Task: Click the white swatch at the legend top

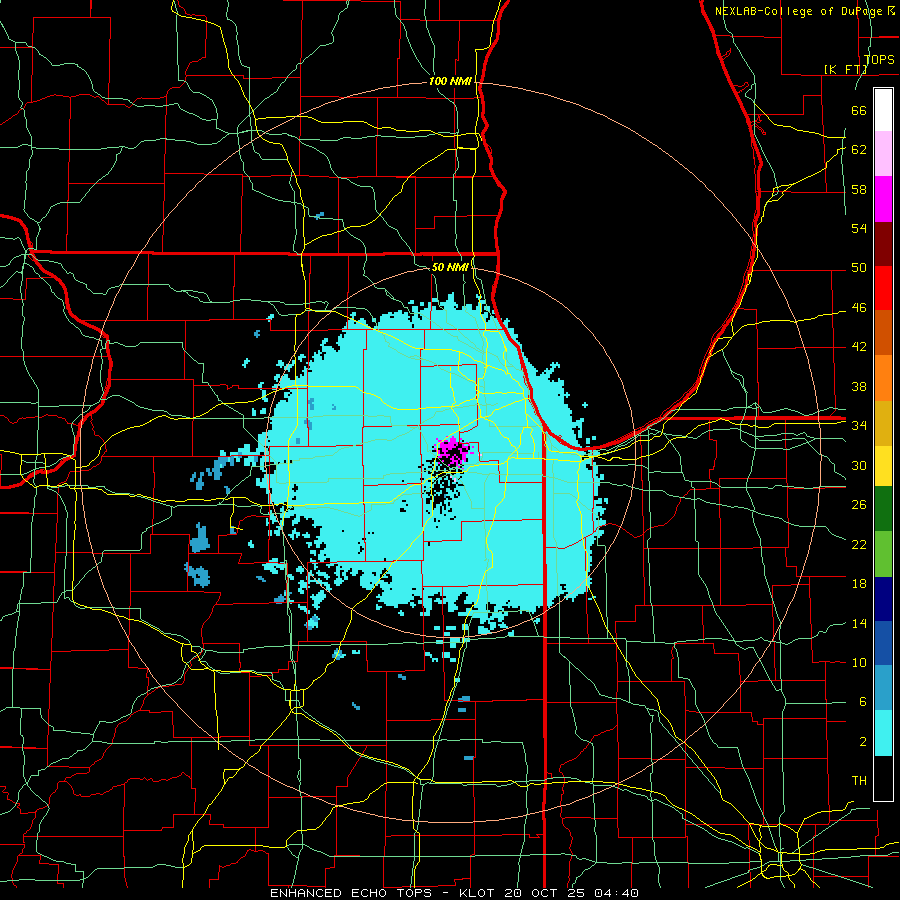Action: 883,110
